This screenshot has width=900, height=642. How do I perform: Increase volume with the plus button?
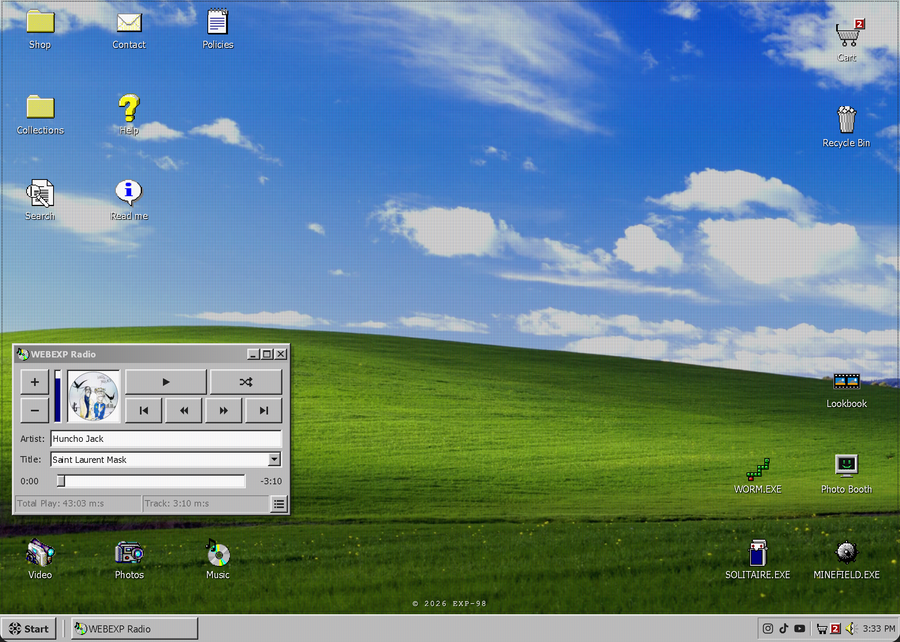(x=34, y=382)
